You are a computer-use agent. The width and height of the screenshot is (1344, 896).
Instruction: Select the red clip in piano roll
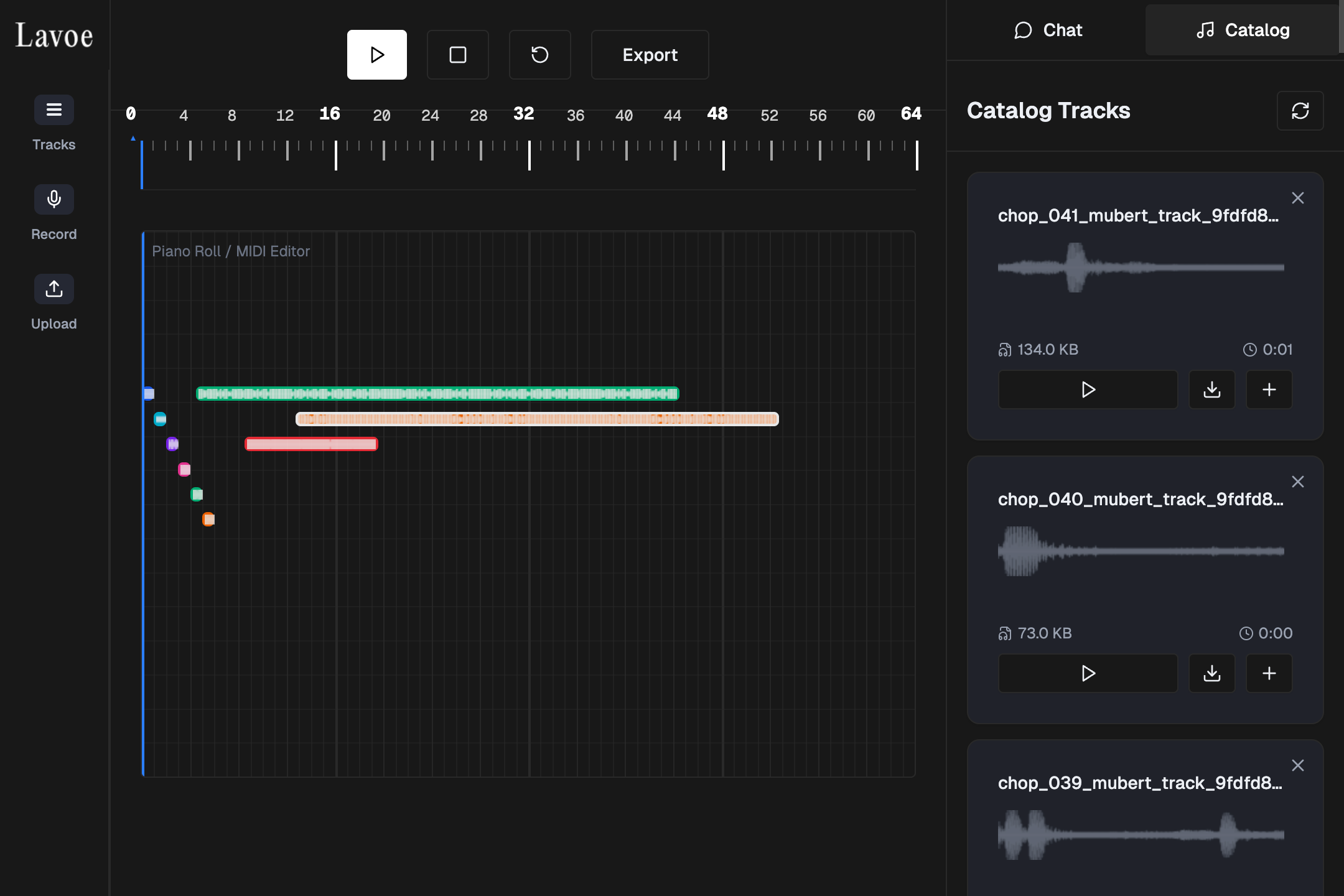(311, 444)
